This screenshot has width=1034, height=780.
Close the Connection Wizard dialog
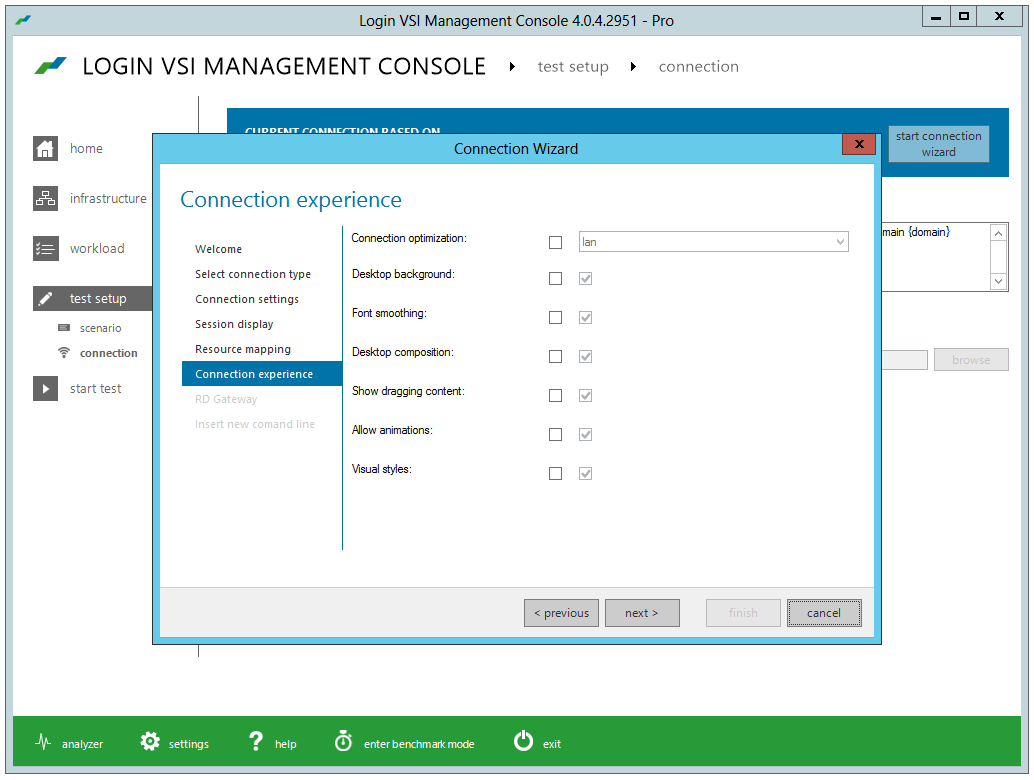pyautogui.click(x=859, y=144)
